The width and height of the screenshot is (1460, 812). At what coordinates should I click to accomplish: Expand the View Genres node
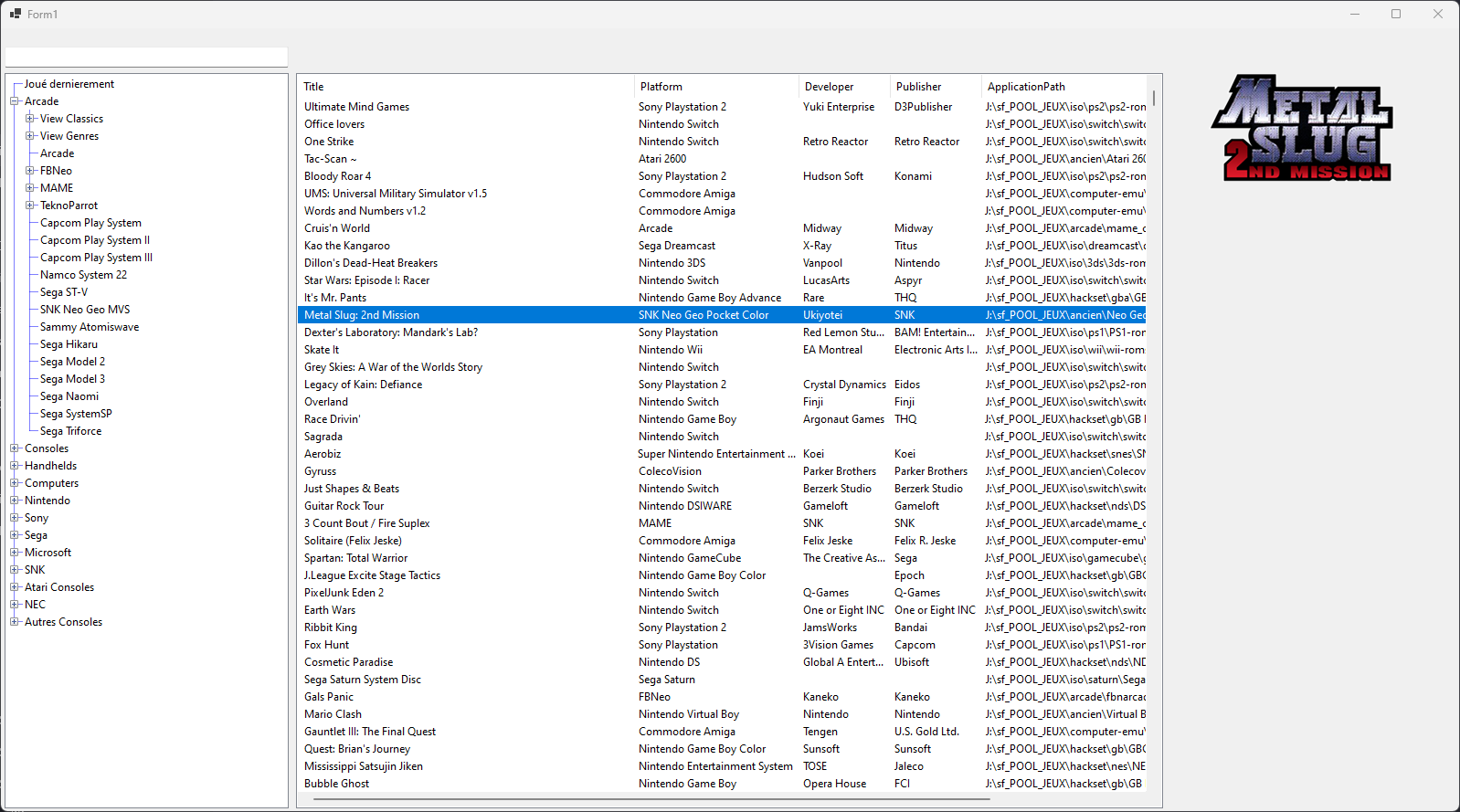tap(30, 136)
